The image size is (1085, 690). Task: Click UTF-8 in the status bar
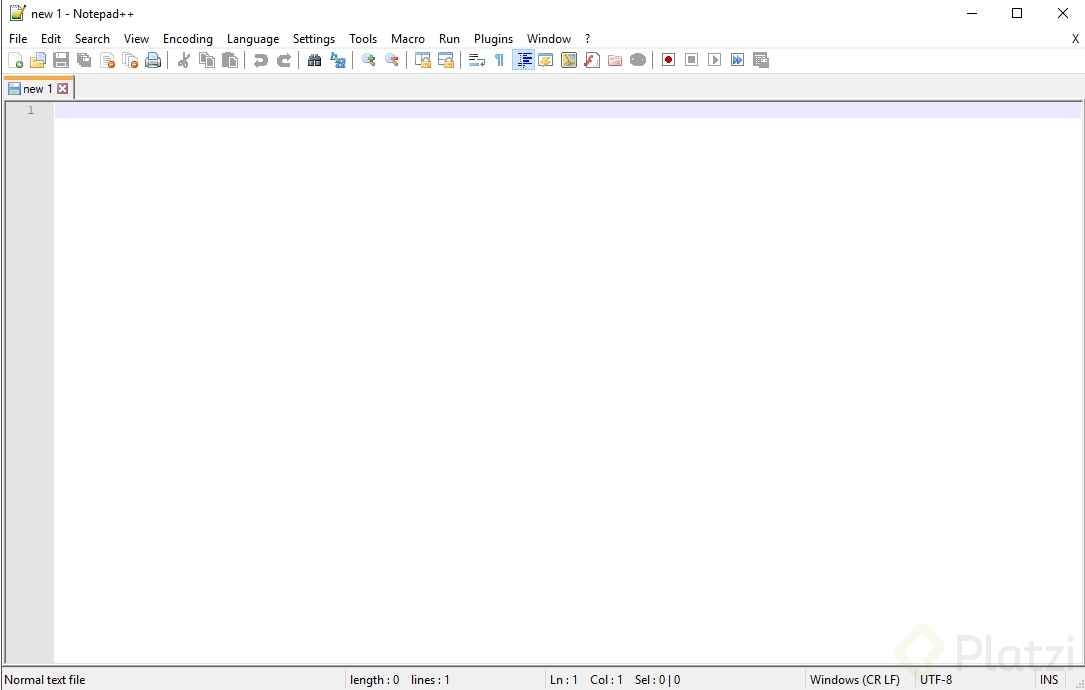[936, 679]
